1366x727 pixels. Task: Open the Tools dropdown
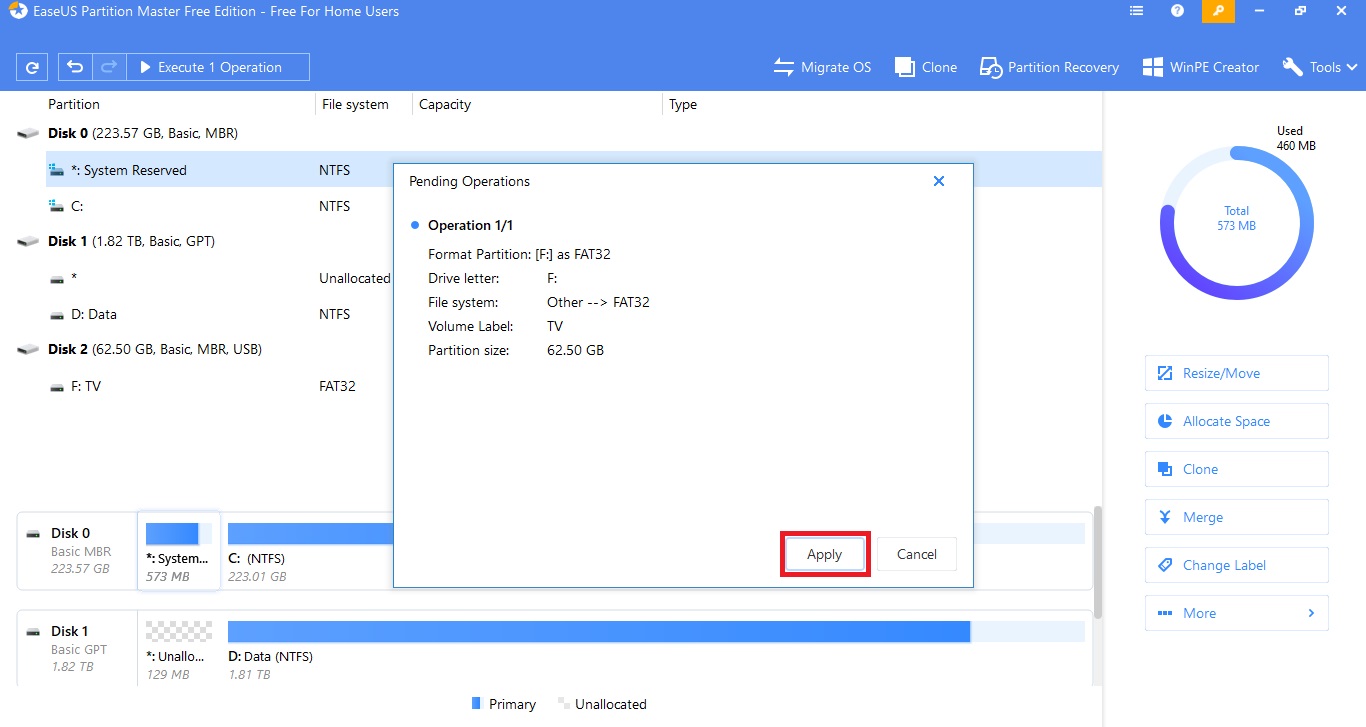1319,66
